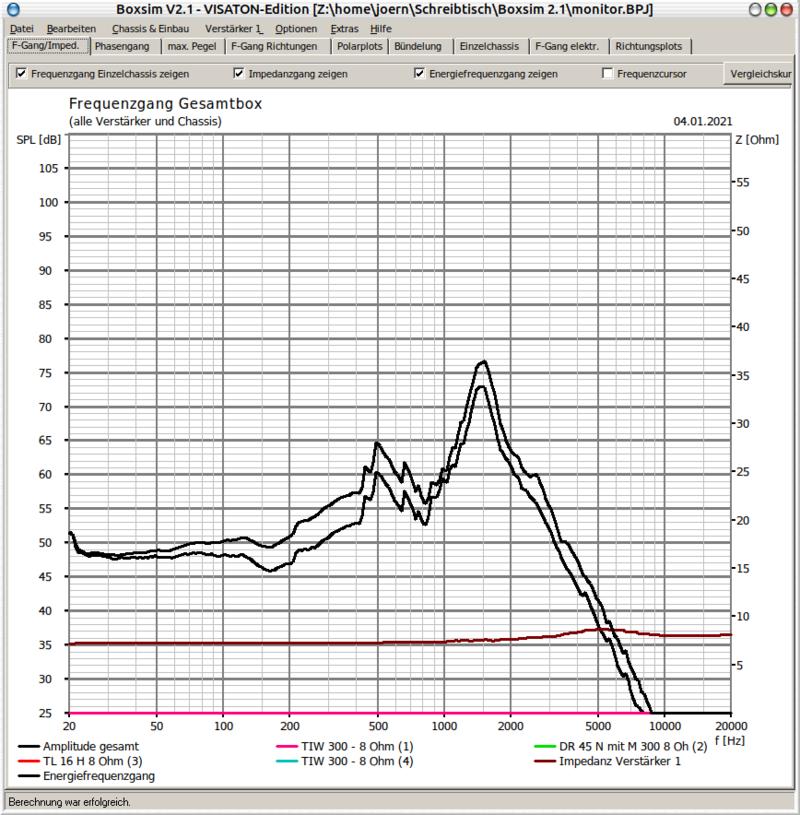Show the Bündelung tab
The width and height of the screenshot is (800, 815).
[419, 46]
